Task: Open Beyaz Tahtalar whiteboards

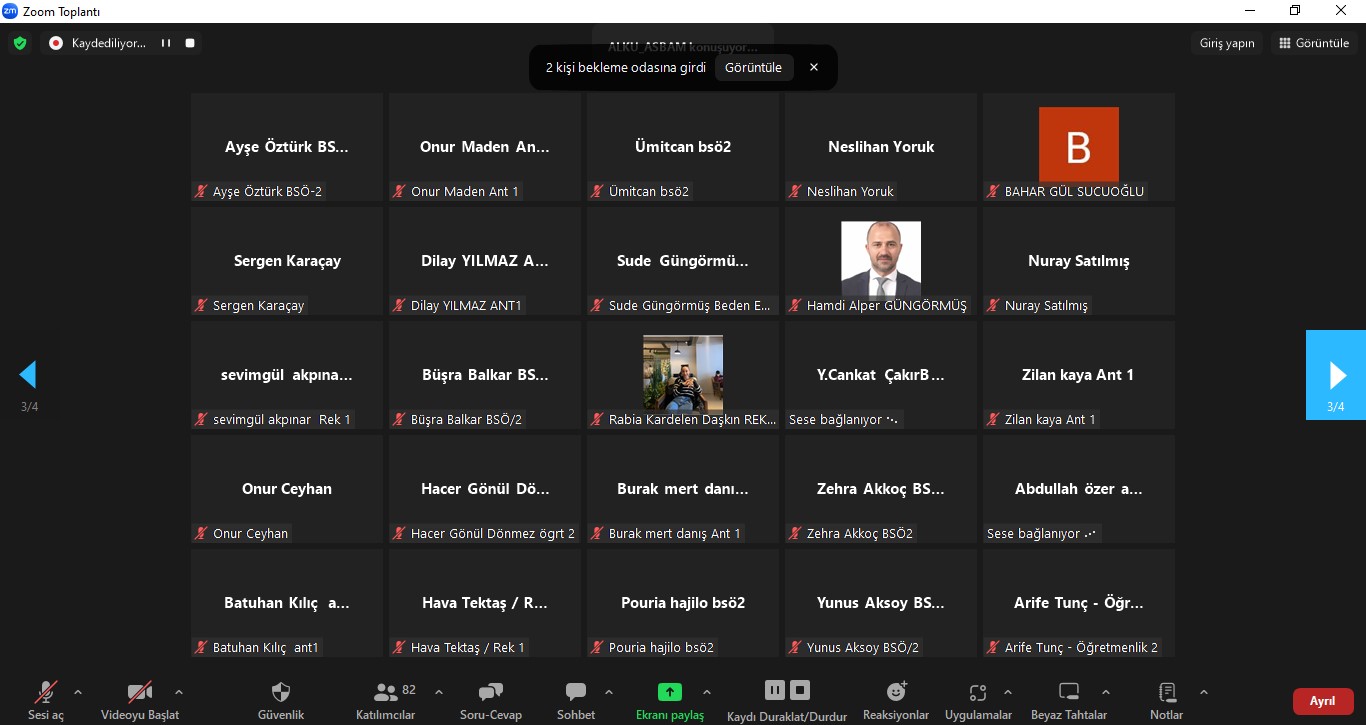Action: click(1069, 692)
